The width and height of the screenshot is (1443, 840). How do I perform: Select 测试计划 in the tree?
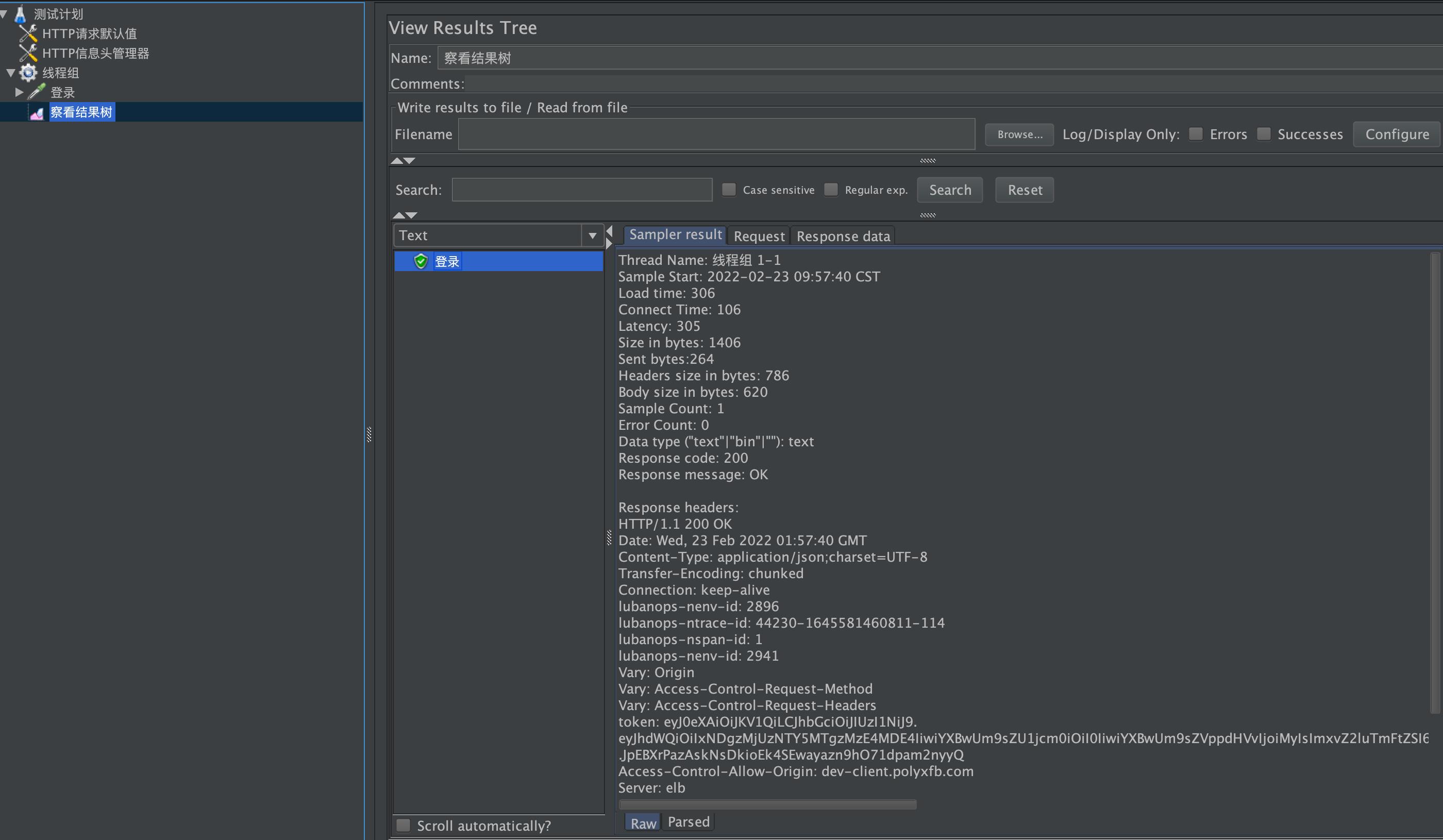click(x=58, y=14)
